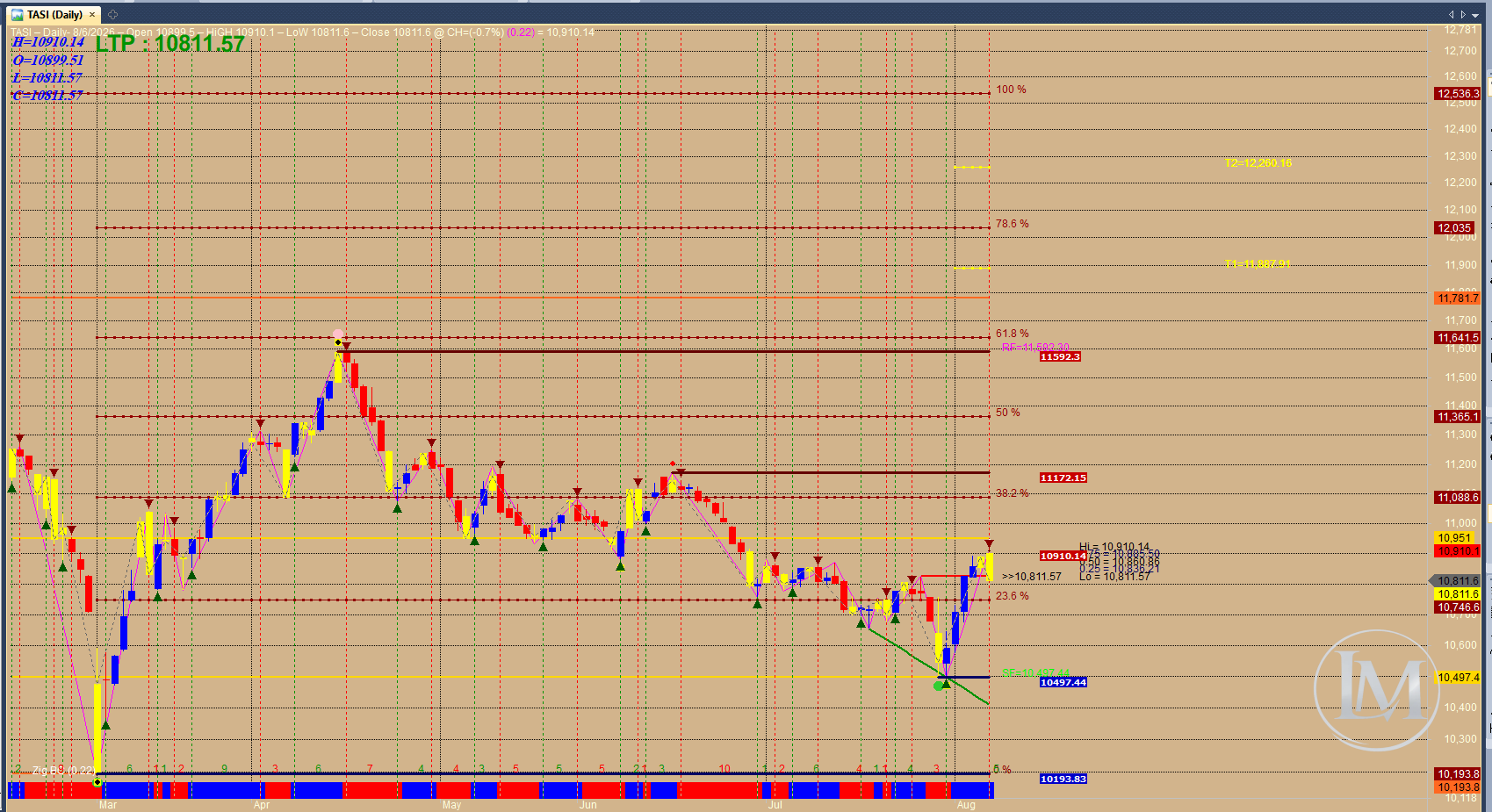Click the Apr label on the date axis
The width and height of the screenshot is (1492, 812).
coord(262,805)
